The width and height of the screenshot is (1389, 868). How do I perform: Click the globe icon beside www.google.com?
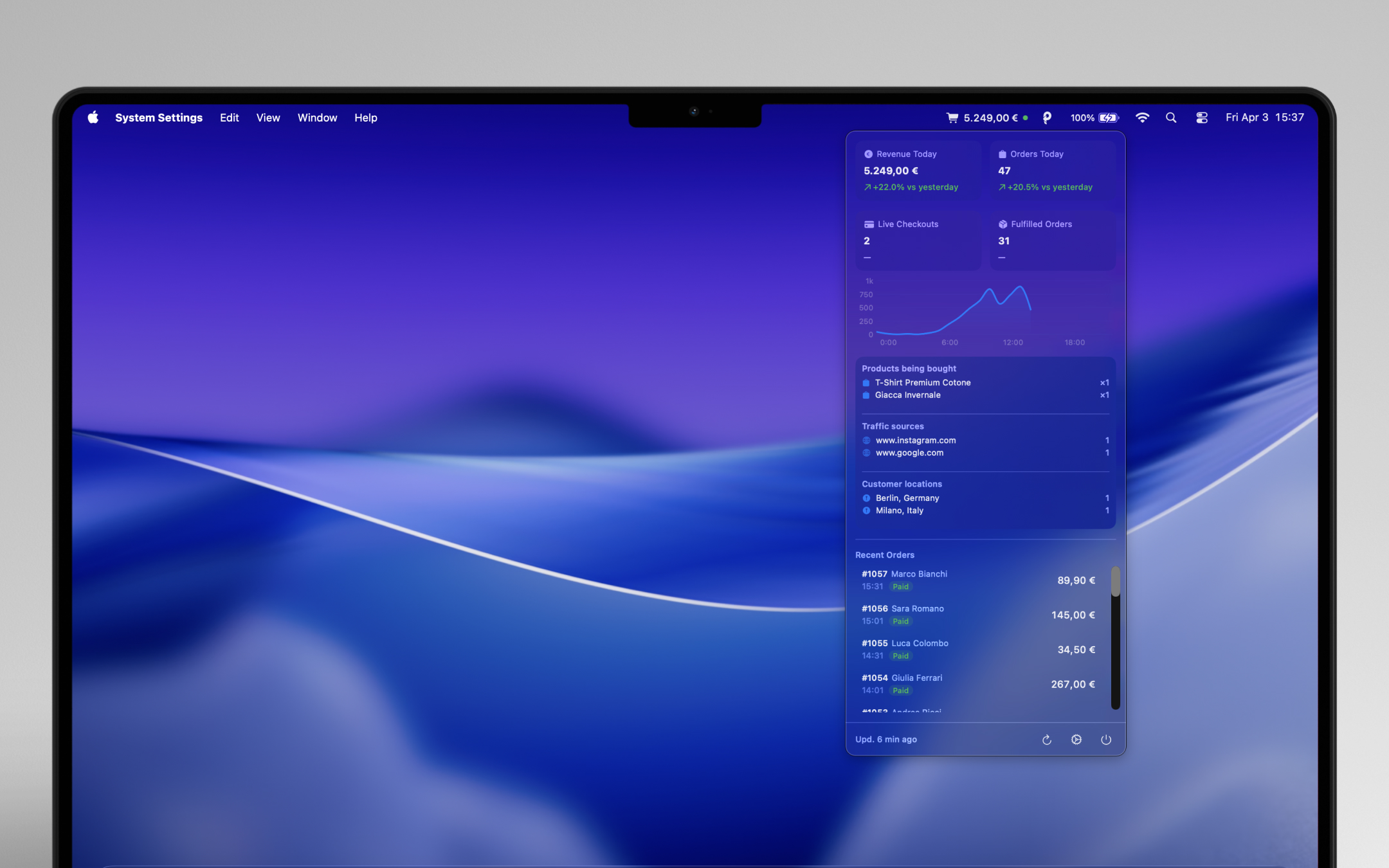[x=866, y=453]
